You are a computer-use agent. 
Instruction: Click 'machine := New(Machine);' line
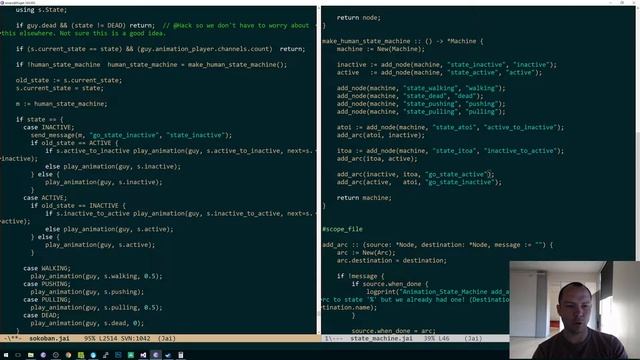pos(380,49)
